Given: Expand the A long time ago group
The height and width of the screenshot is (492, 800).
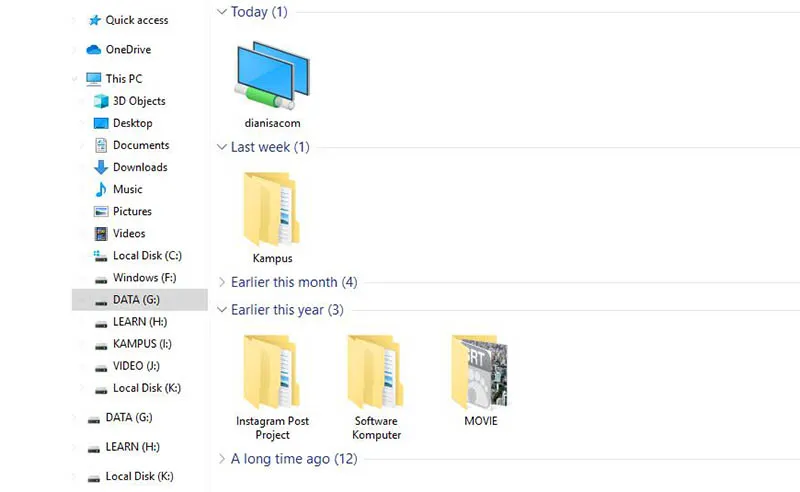Looking at the screenshot, I should coord(222,459).
